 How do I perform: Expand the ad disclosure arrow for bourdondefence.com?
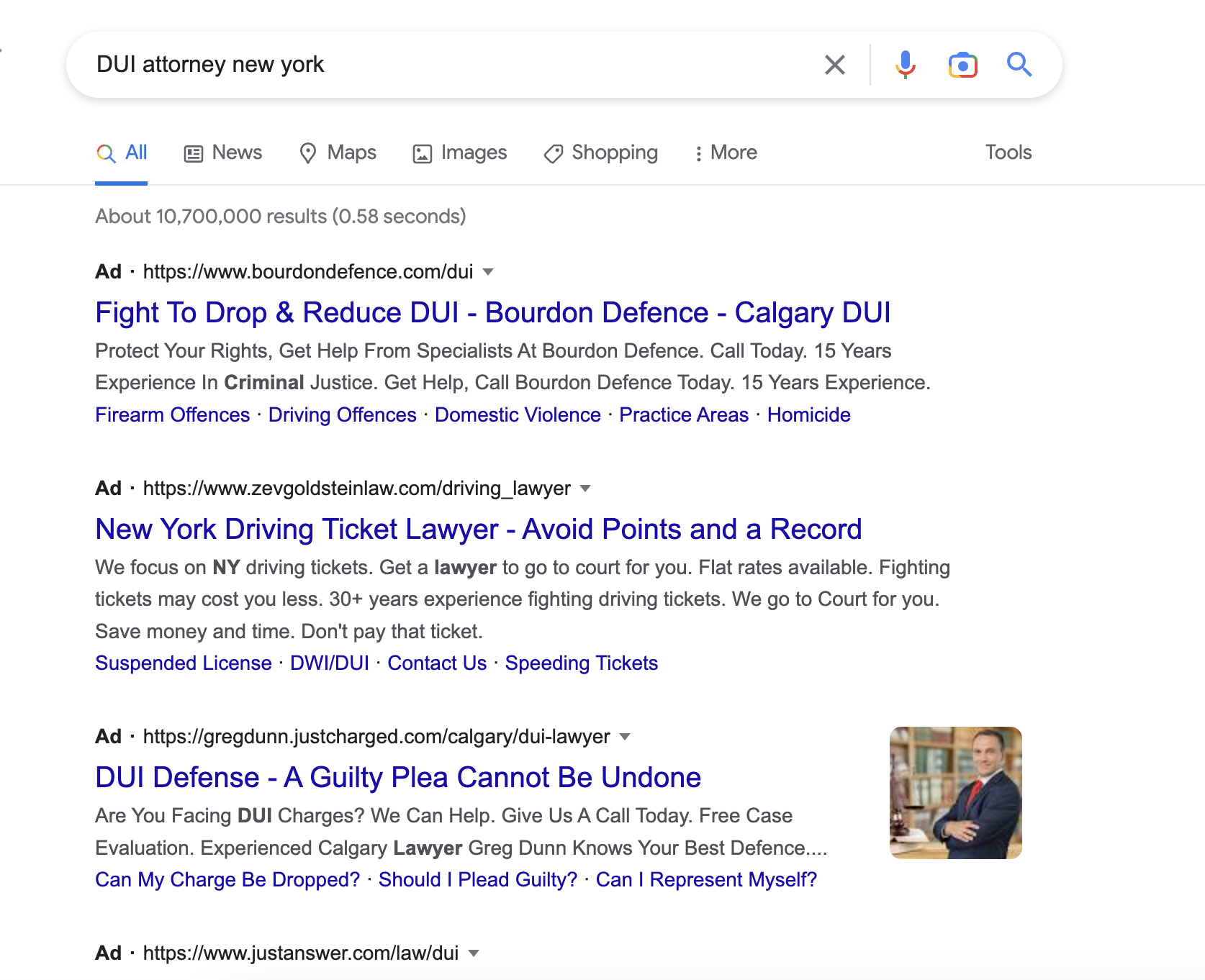click(x=488, y=272)
